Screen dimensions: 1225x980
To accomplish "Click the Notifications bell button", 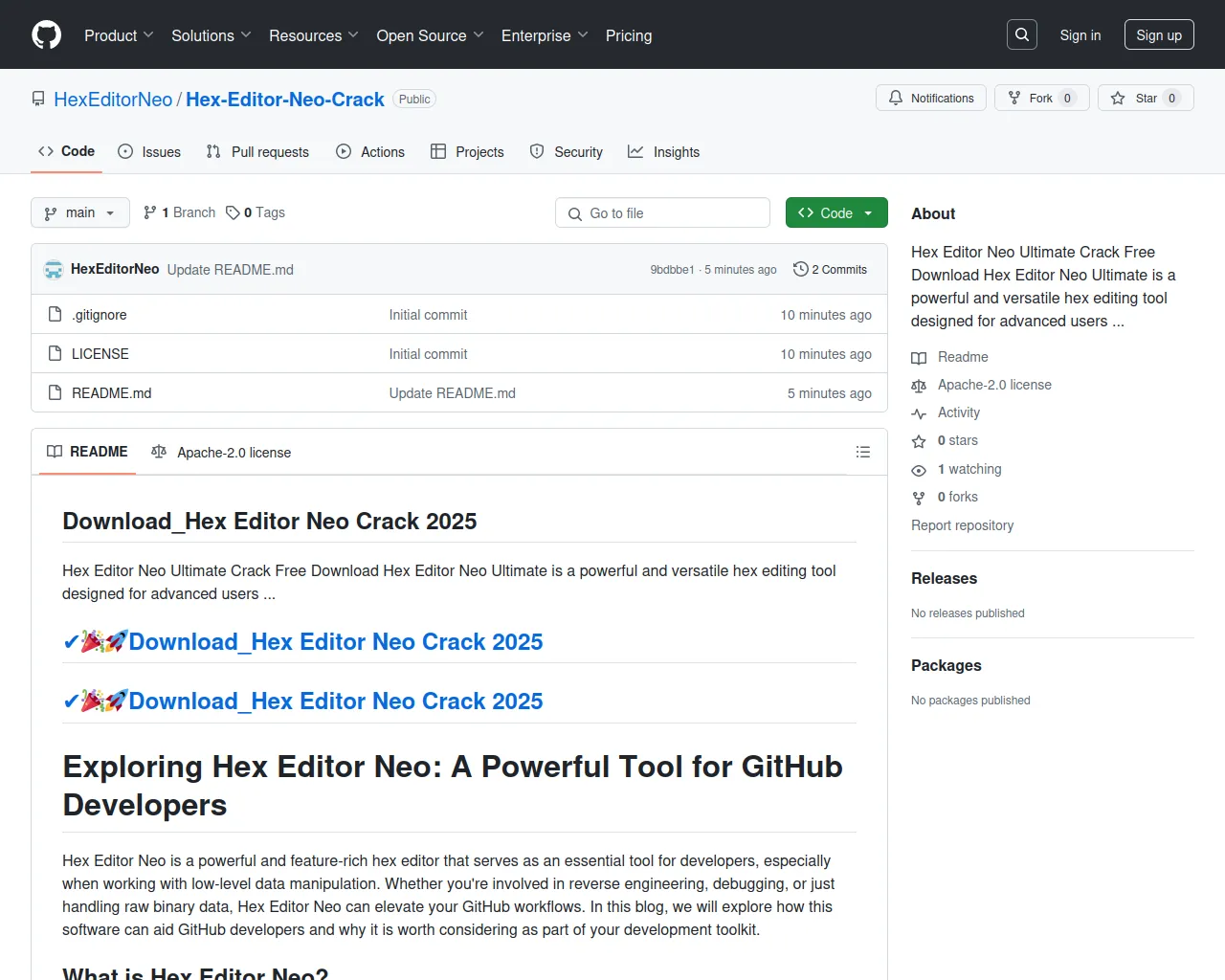I will click(931, 98).
